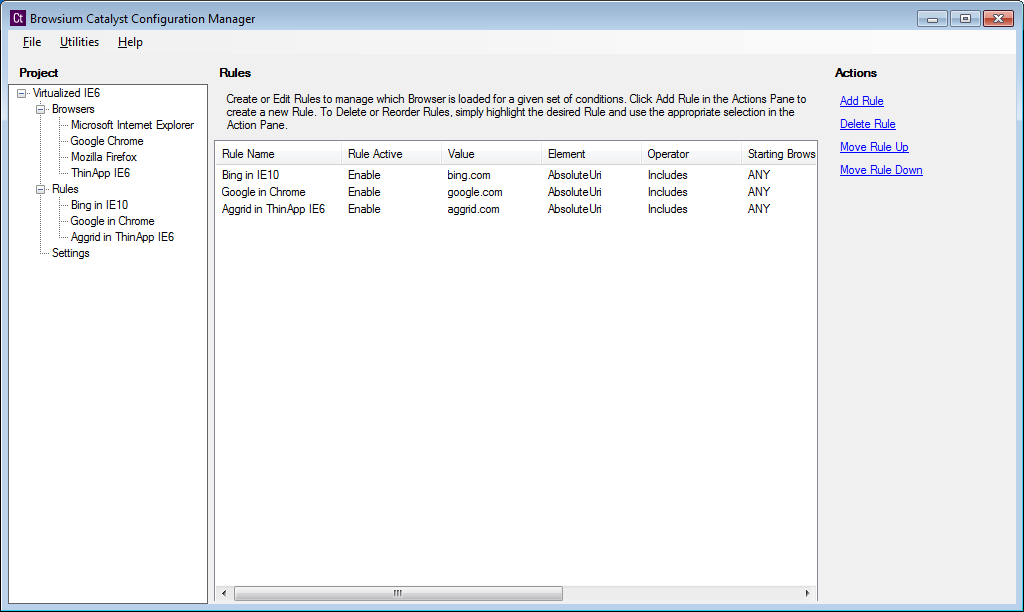The height and width of the screenshot is (612, 1024).
Task: Open the Utilities menu
Action: (79, 42)
